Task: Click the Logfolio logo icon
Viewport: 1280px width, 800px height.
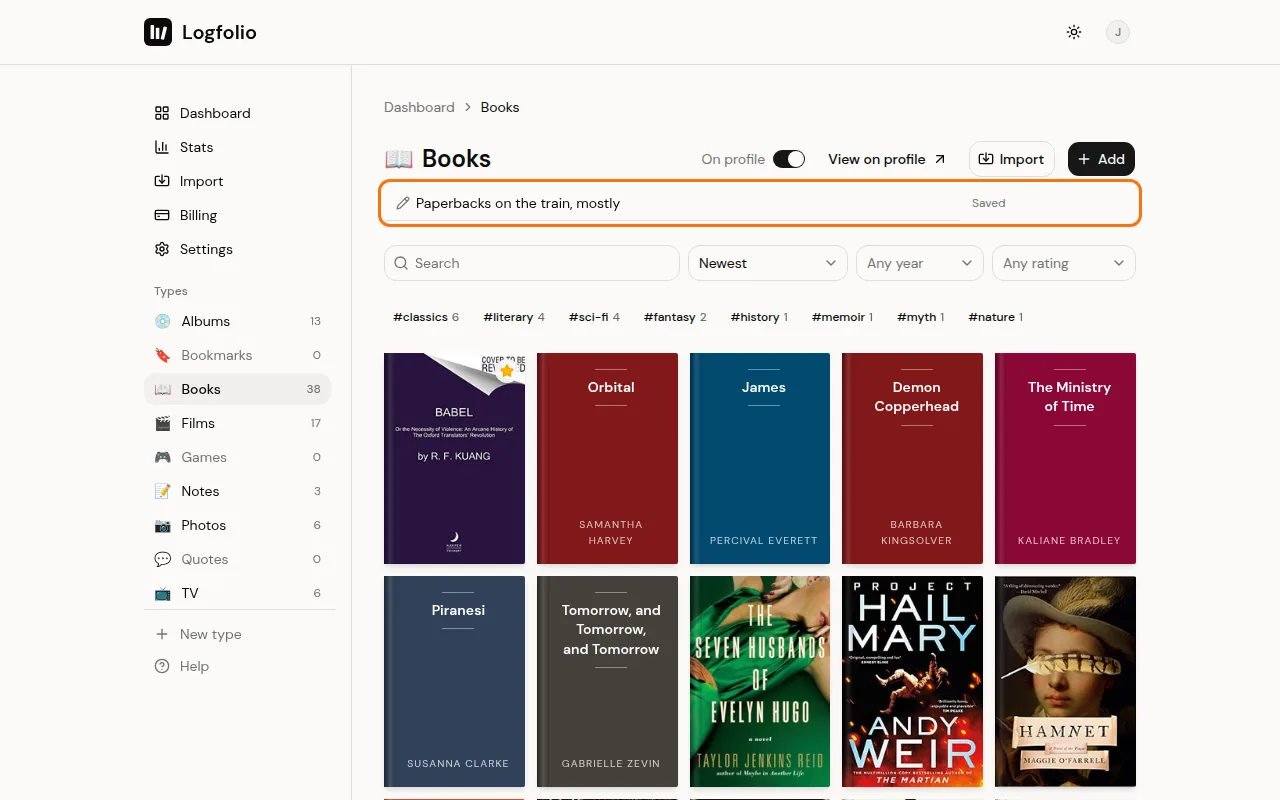Action: (x=158, y=32)
